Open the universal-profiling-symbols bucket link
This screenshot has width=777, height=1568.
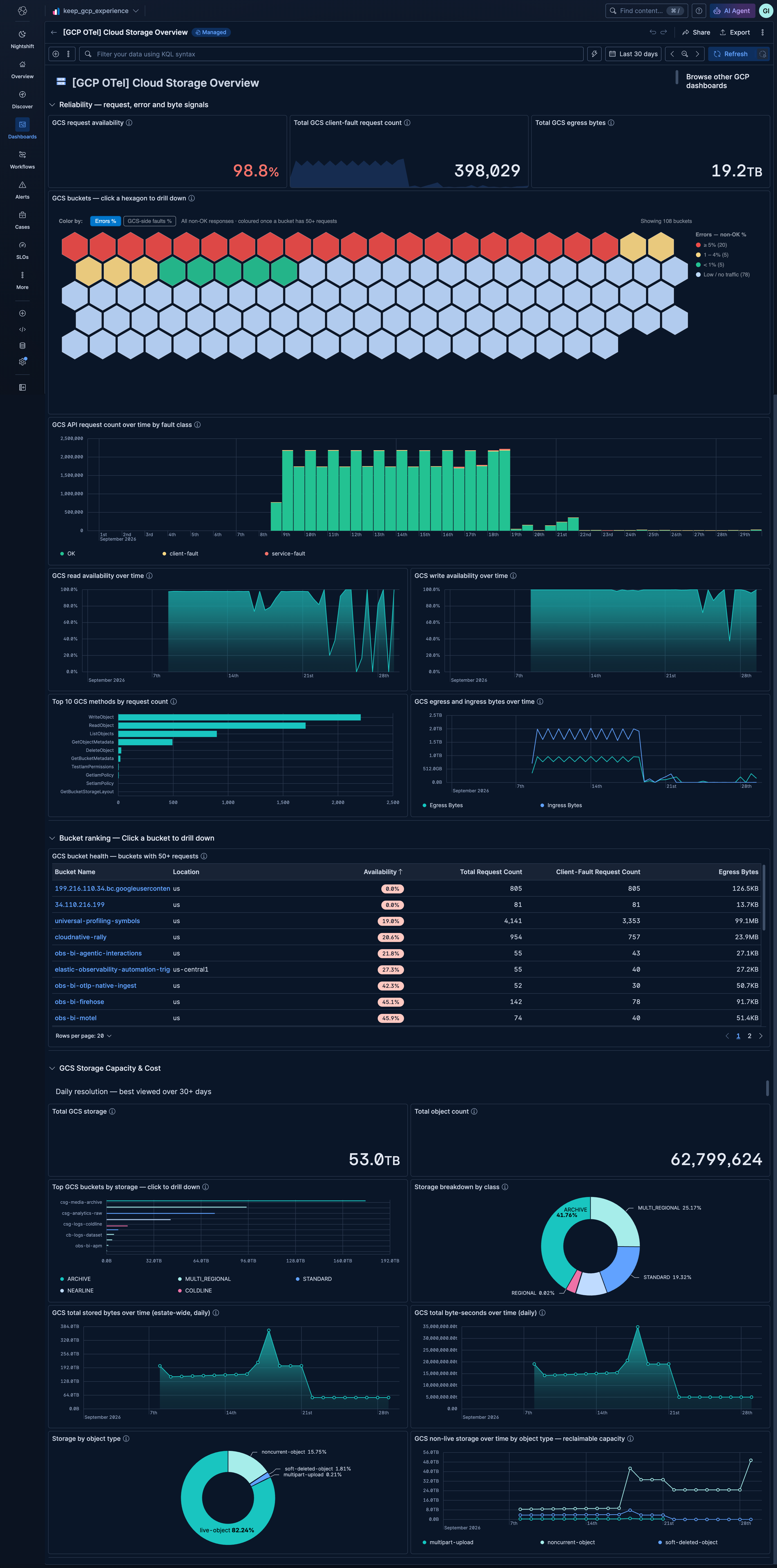point(97,921)
